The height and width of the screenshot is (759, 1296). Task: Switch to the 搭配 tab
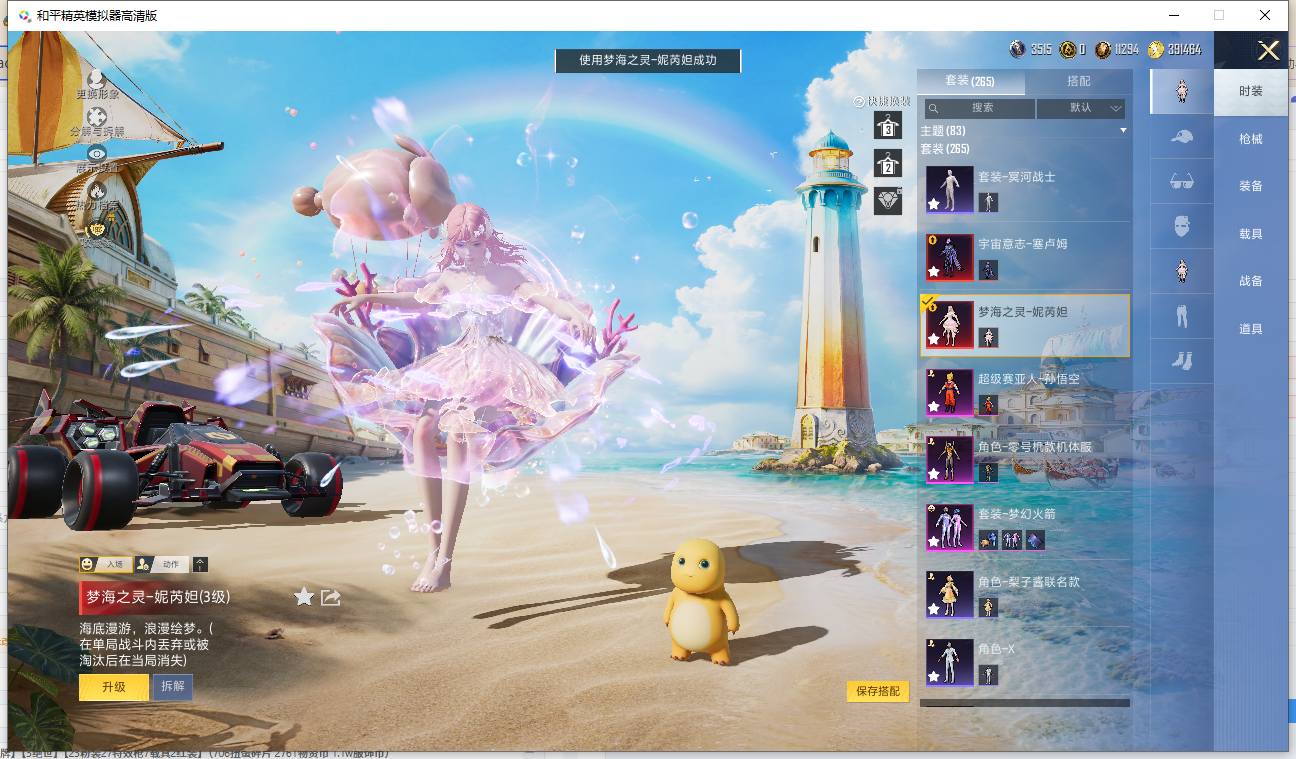pyautogui.click(x=1079, y=82)
